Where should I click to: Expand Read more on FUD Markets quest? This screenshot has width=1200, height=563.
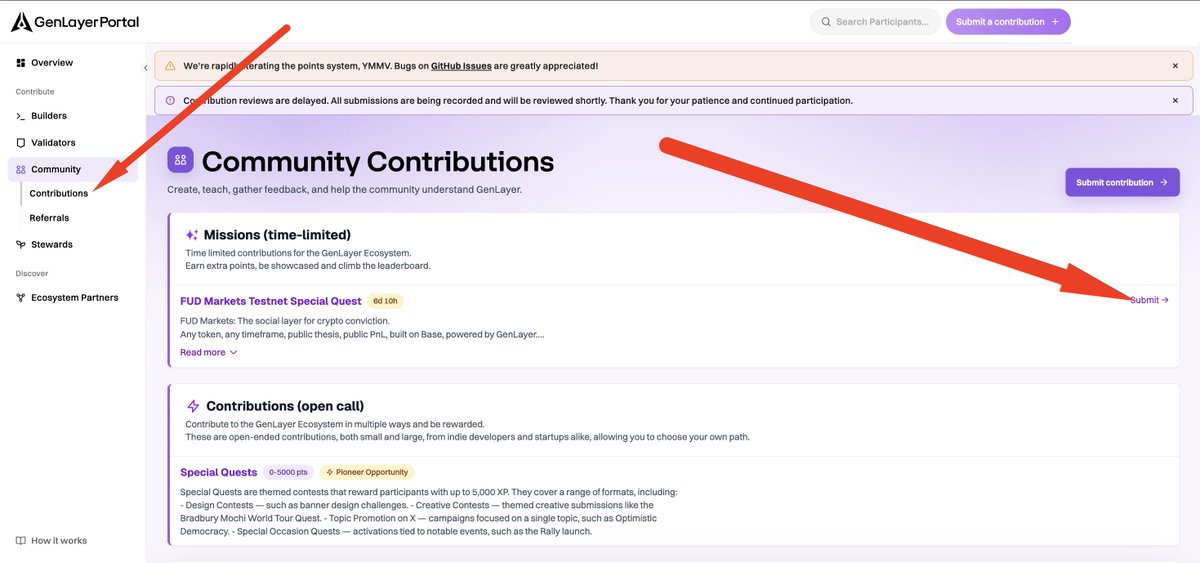pos(209,353)
